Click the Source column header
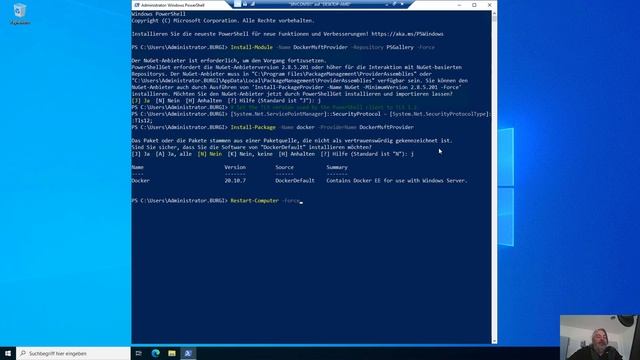Image resolution: width=640 pixels, height=360 pixels. pyautogui.click(x=284, y=167)
